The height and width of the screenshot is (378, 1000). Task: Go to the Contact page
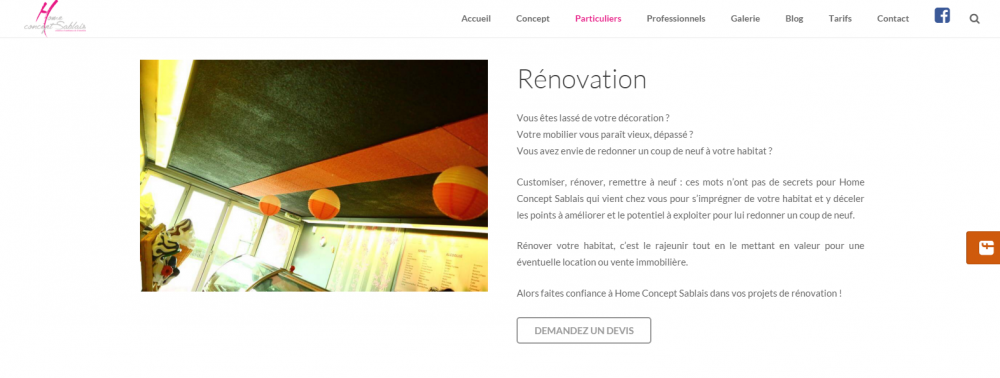coord(893,18)
